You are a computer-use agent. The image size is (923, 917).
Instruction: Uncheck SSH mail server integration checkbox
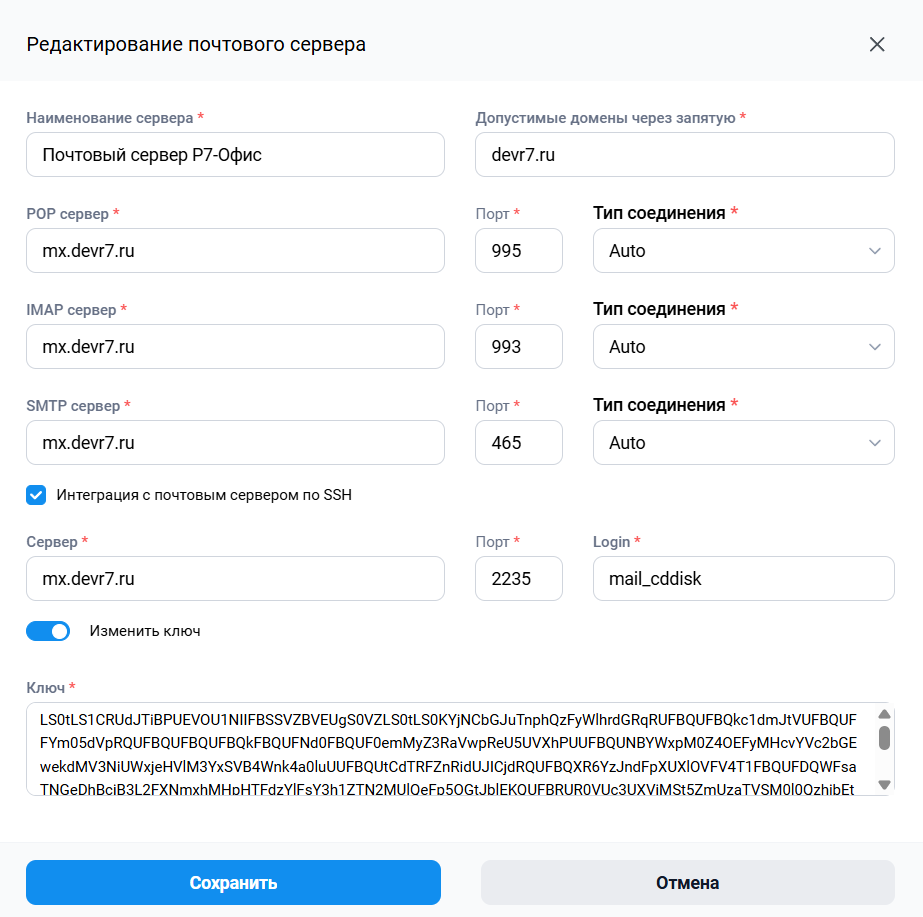click(36, 495)
